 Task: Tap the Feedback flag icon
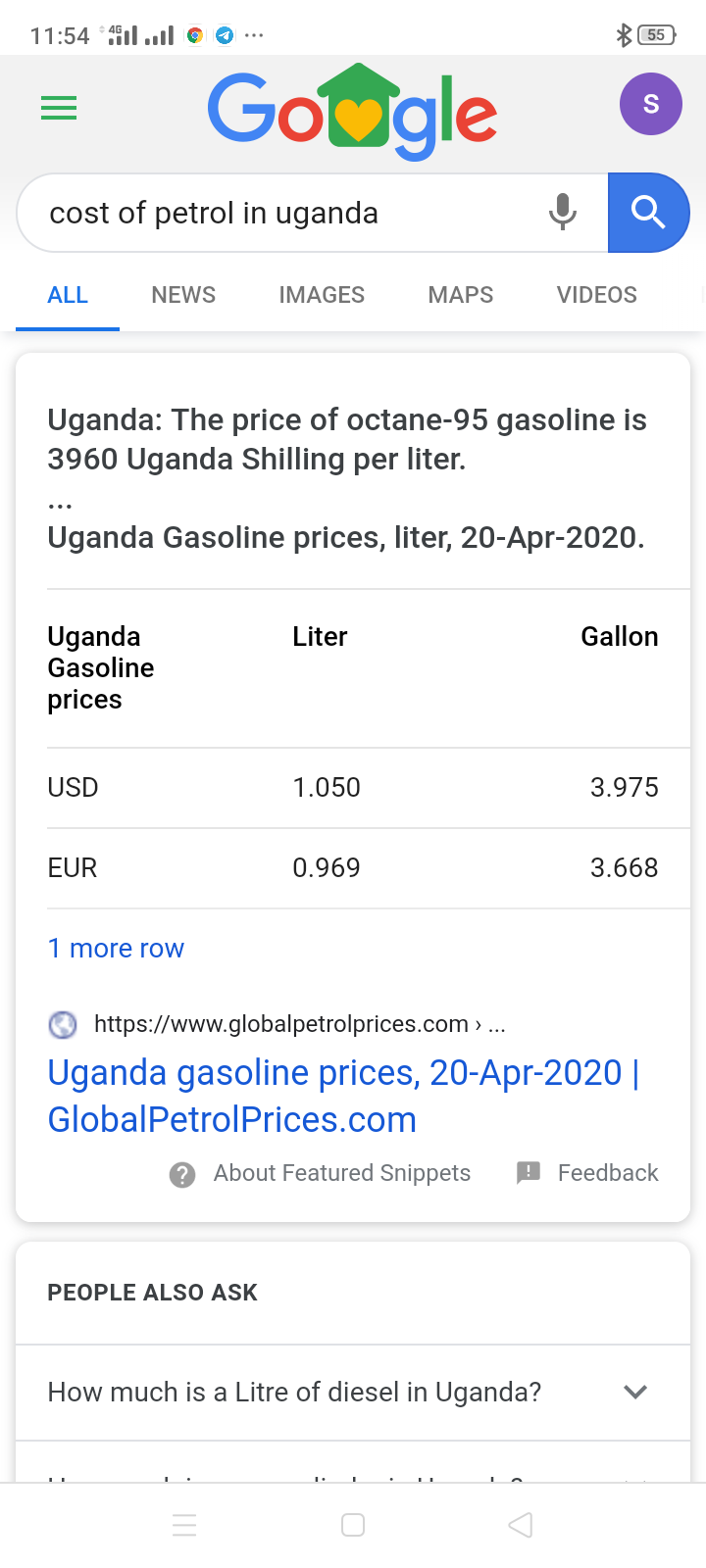click(529, 1172)
